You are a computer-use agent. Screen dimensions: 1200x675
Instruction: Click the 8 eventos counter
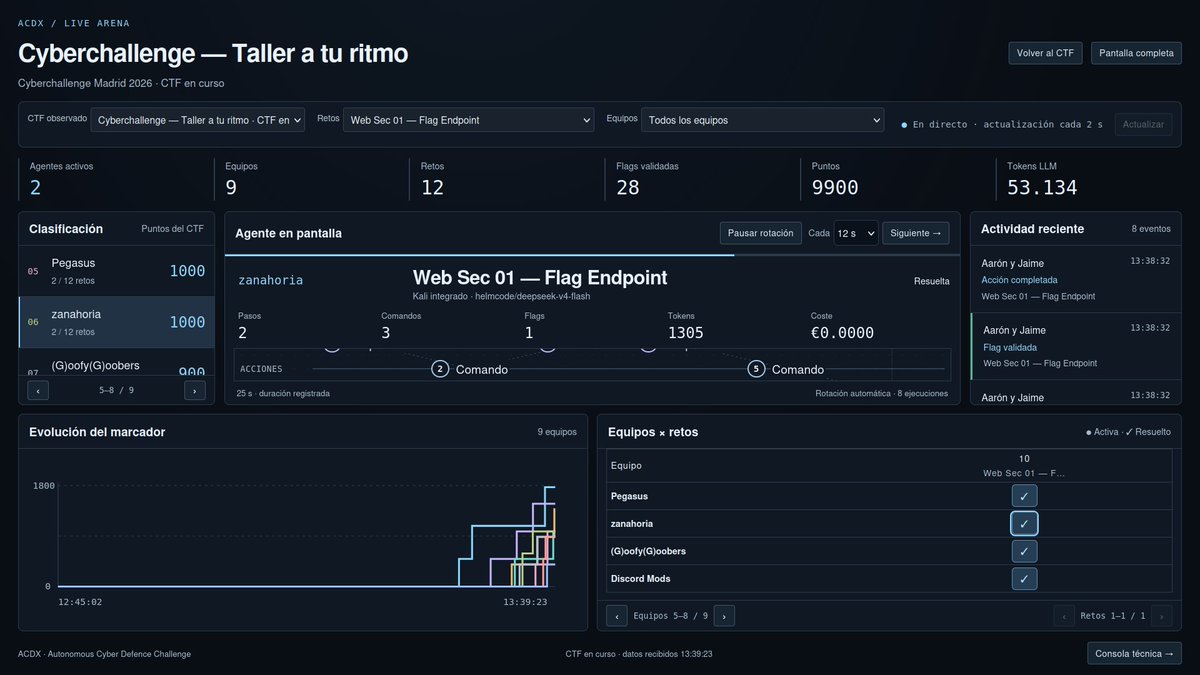(1151, 229)
